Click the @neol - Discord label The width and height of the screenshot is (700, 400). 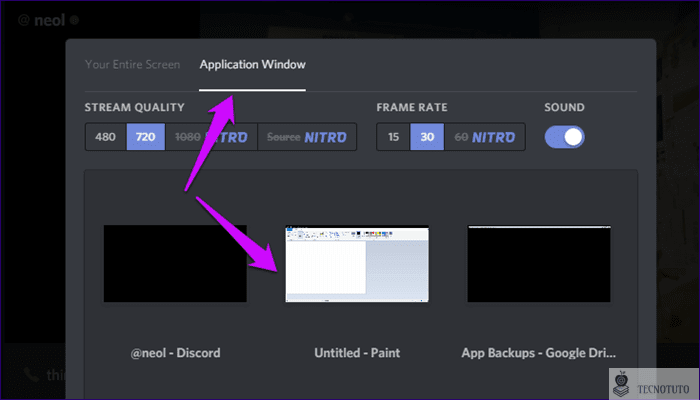click(x=175, y=353)
